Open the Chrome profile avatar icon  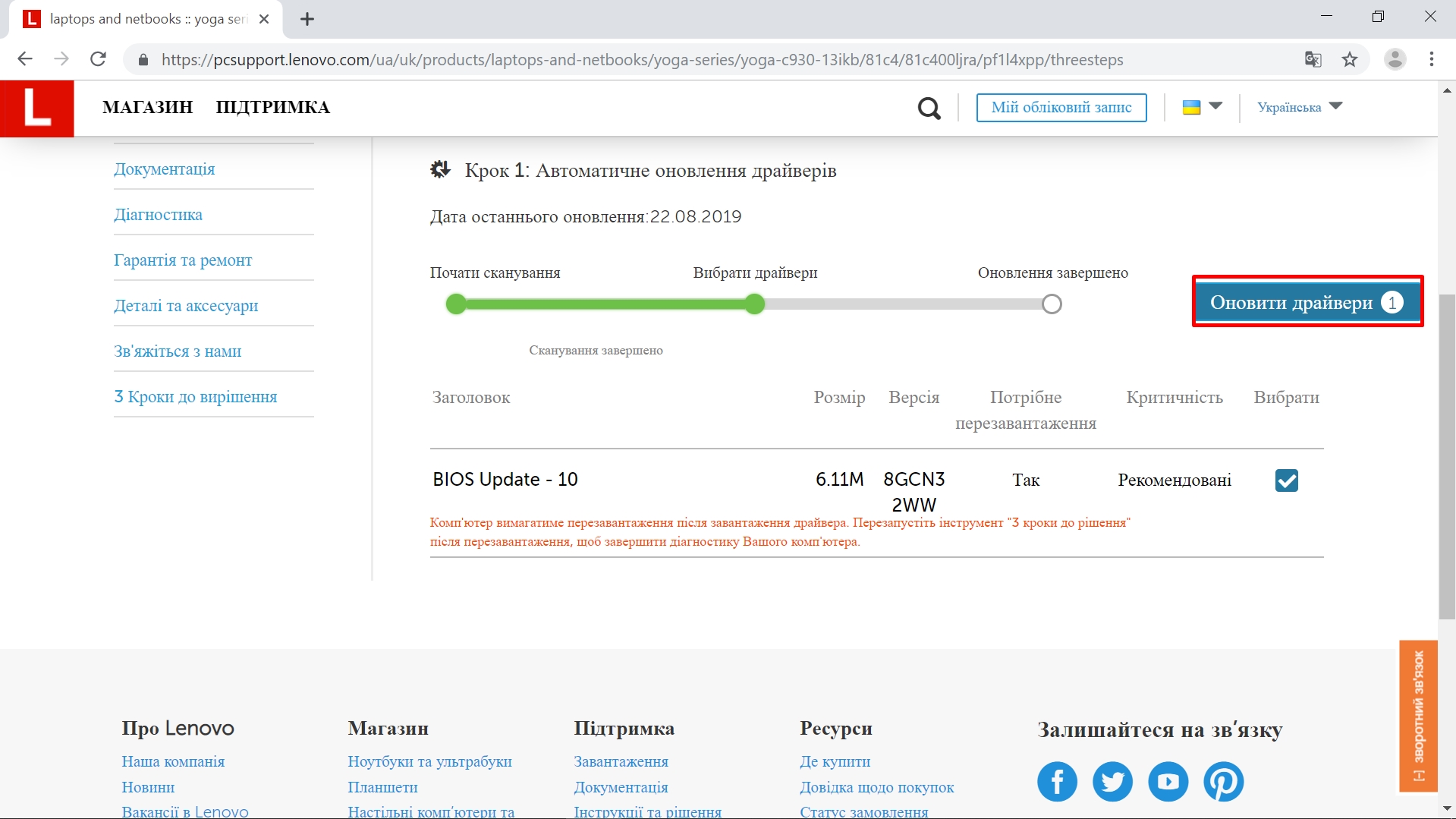coord(1395,59)
